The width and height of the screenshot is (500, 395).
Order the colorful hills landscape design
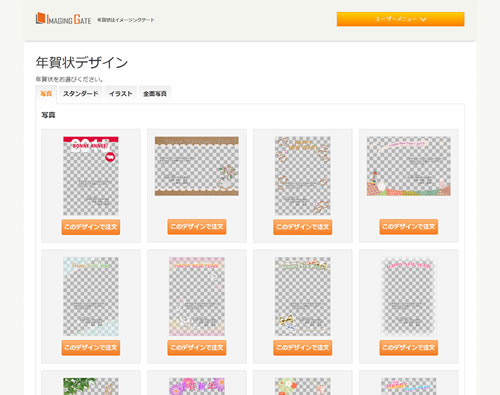click(x=409, y=227)
